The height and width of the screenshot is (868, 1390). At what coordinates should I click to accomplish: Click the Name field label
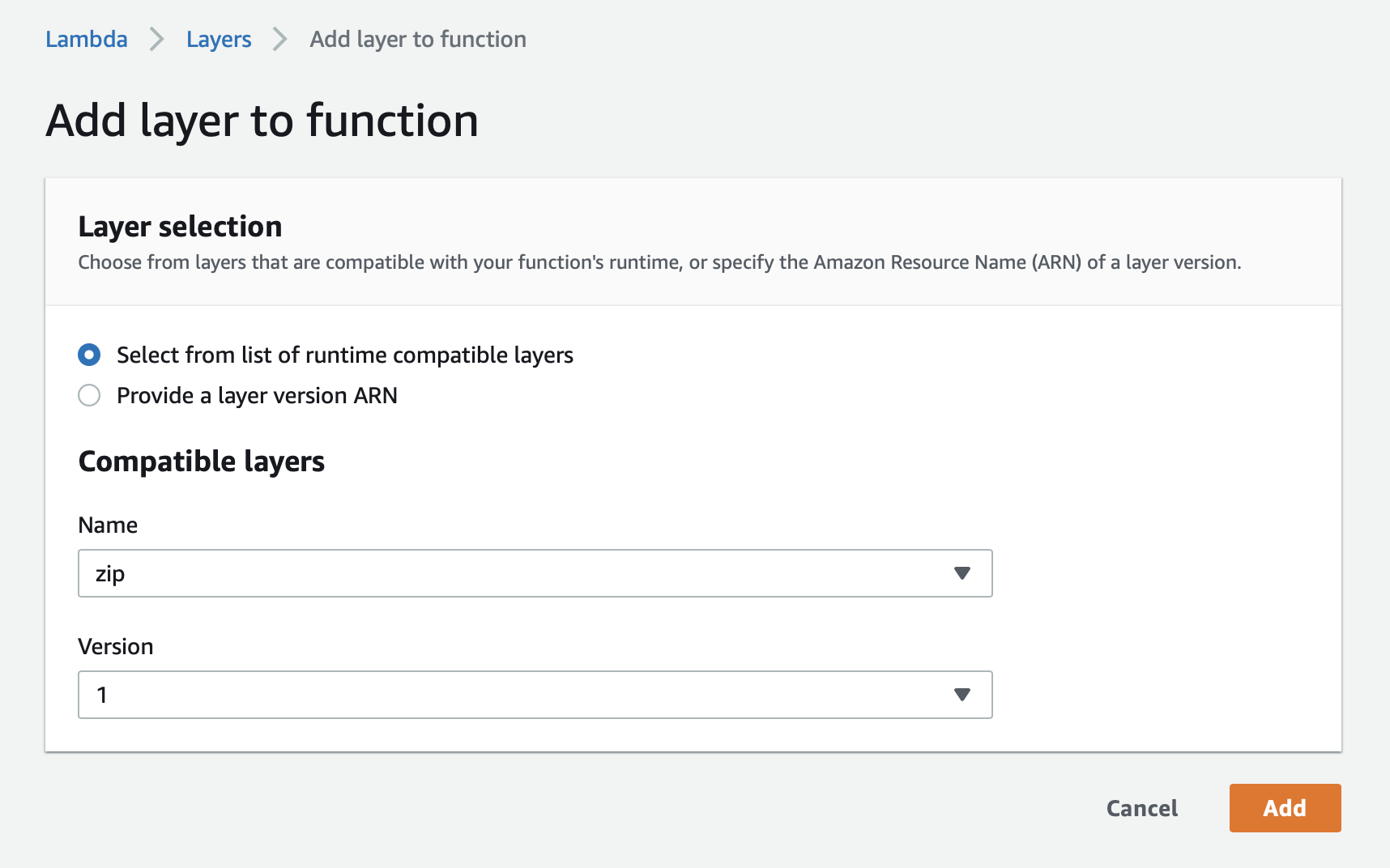coord(108,525)
